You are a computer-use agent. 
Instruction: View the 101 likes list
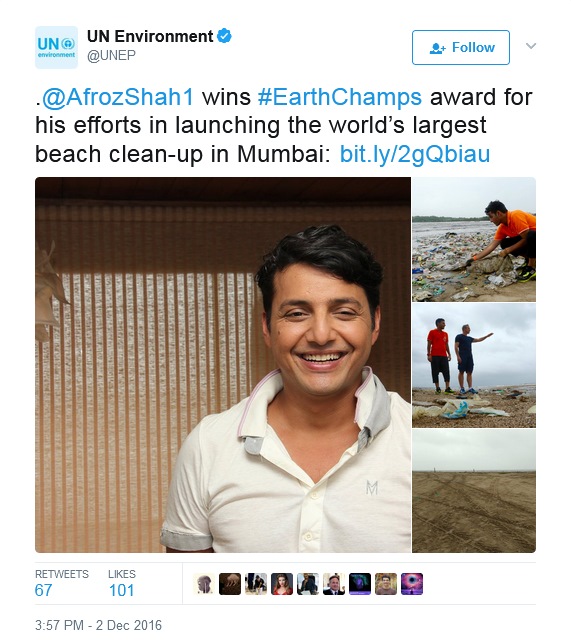pyautogui.click(x=122, y=583)
